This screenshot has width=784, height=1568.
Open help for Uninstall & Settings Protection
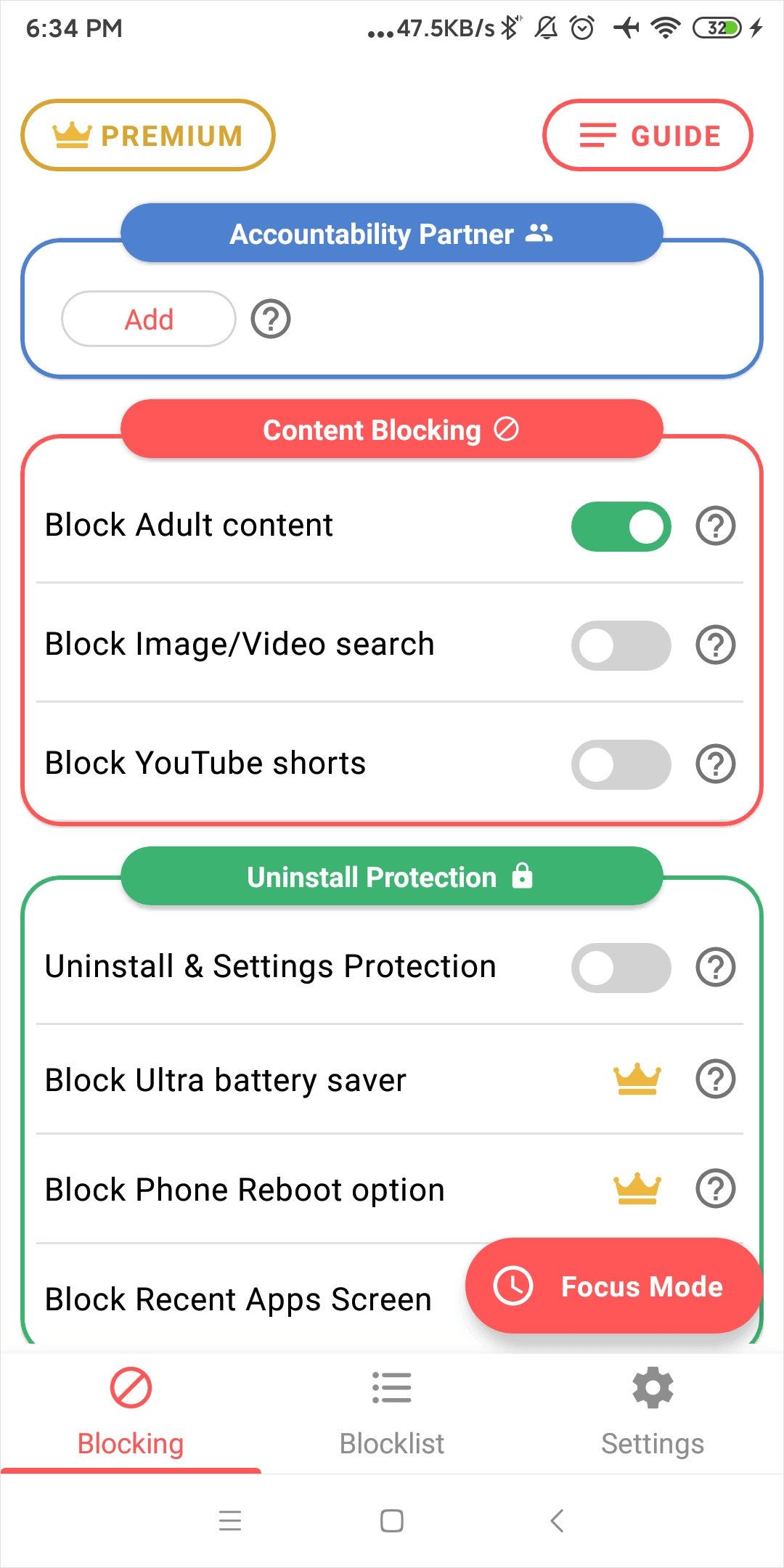click(x=715, y=967)
